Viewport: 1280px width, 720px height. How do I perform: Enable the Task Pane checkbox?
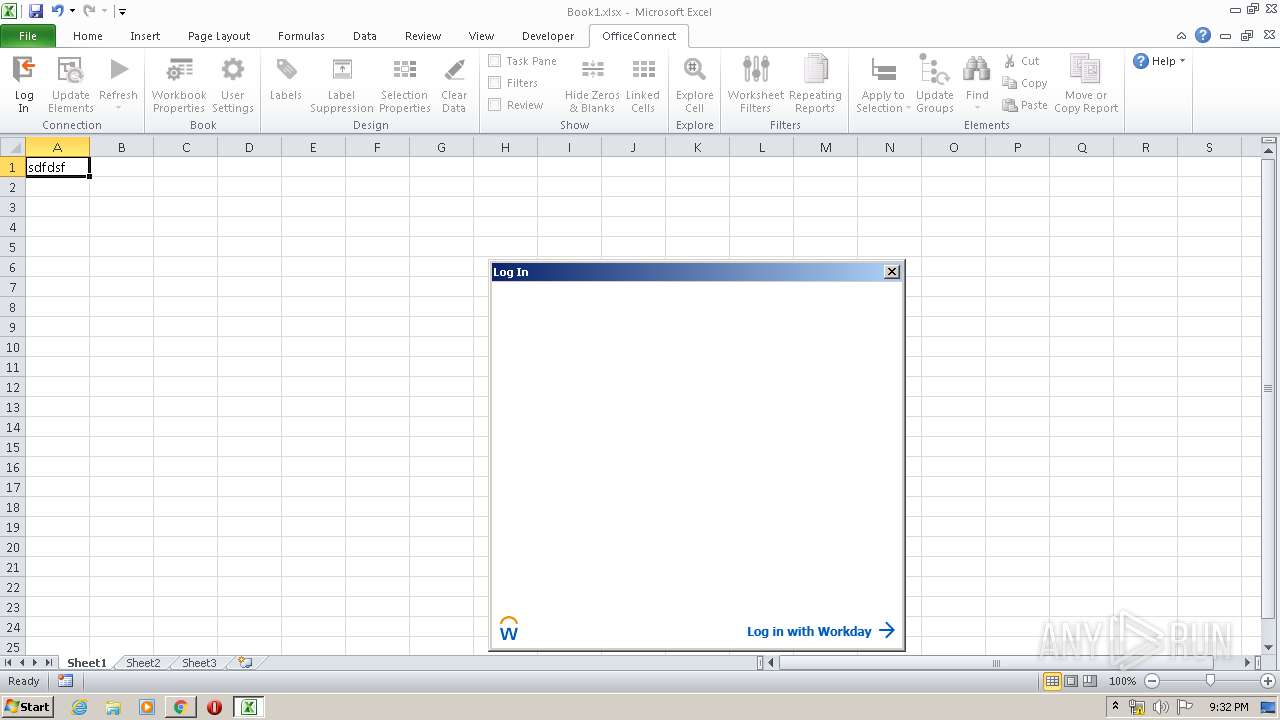pos(494,61)
